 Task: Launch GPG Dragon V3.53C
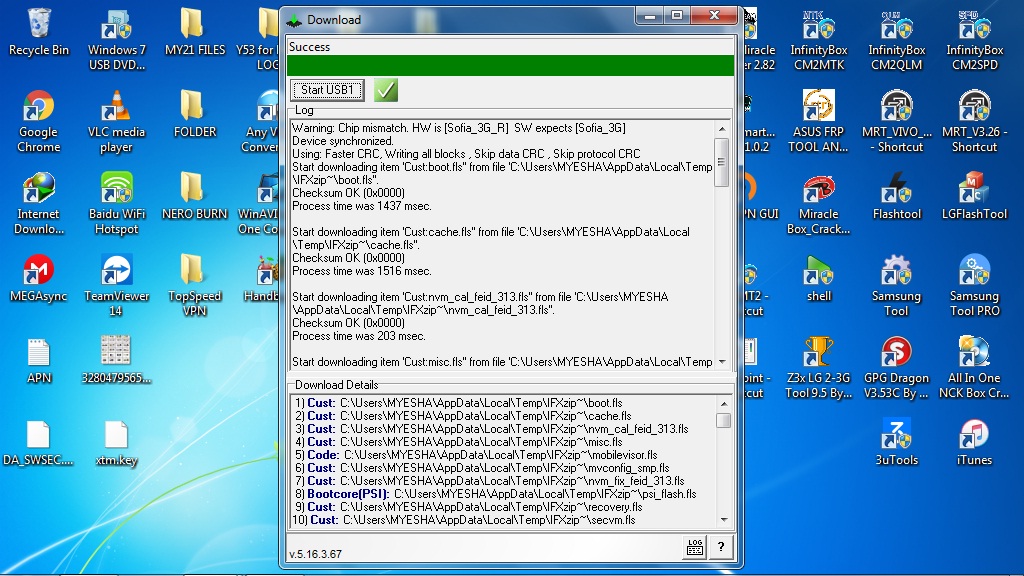tap(896, 368)
